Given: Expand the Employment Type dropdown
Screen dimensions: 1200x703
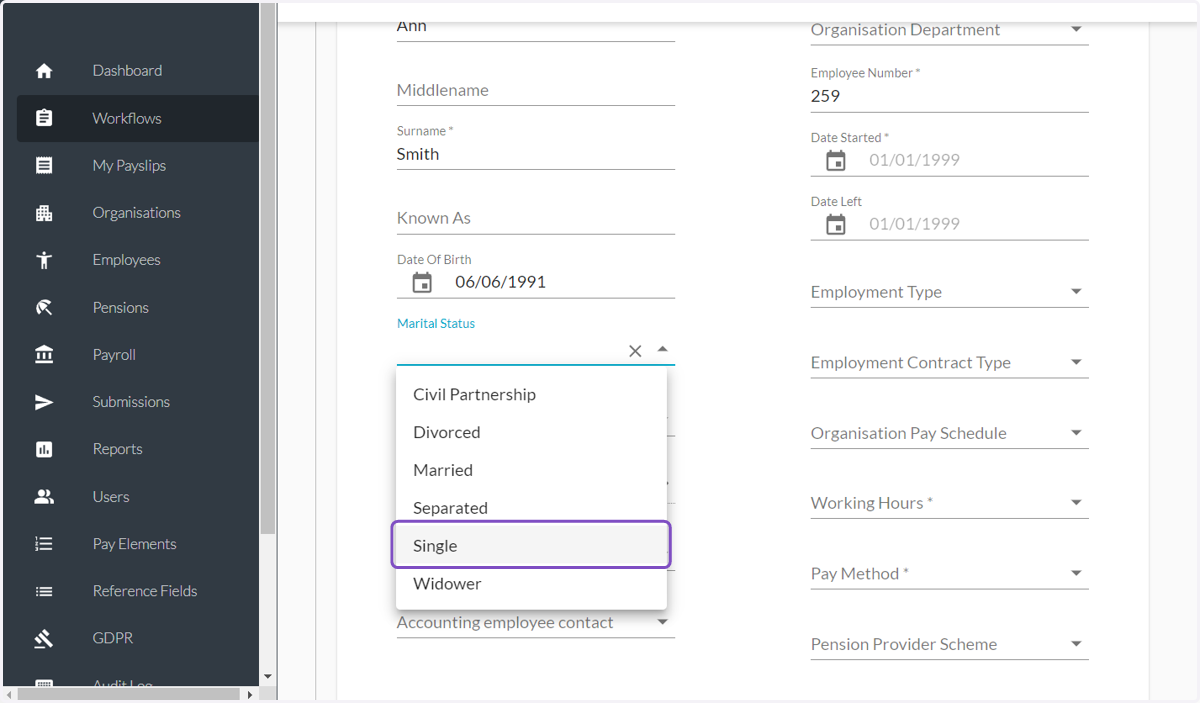Looking at the screenshot, I should pyautogui.click(x=1076, y=292).
